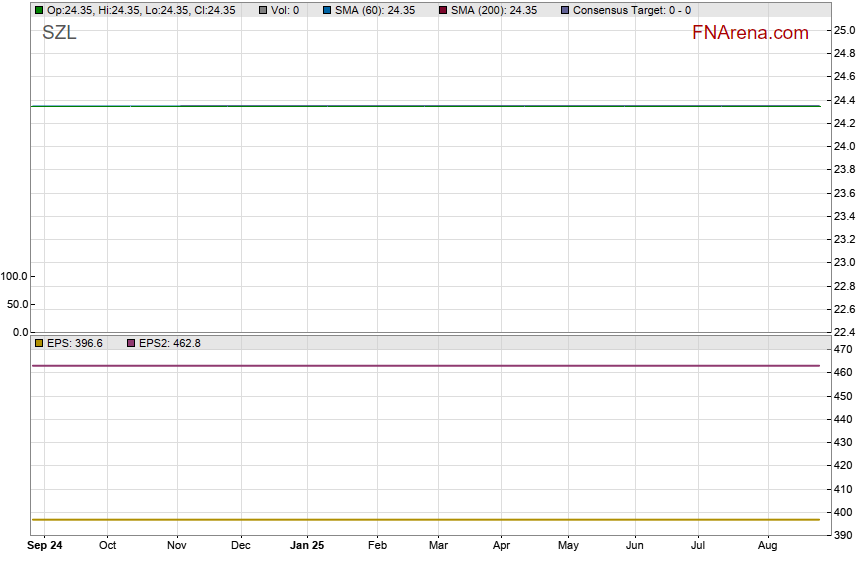The image size is (859, 566).
Task: Click the grey Vol legend swatch
Action: coord(263,10)
